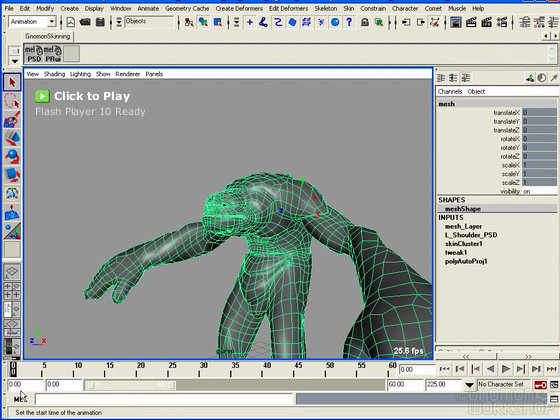Click the visibility on value
Image resolution: width=560 pixels, height=420 pixels.
[539, 191]
